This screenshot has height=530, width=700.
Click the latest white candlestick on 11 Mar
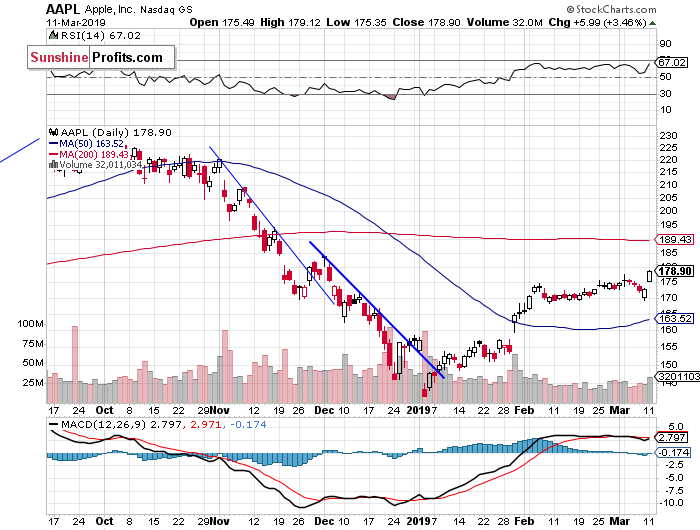(x=649, y=276)
